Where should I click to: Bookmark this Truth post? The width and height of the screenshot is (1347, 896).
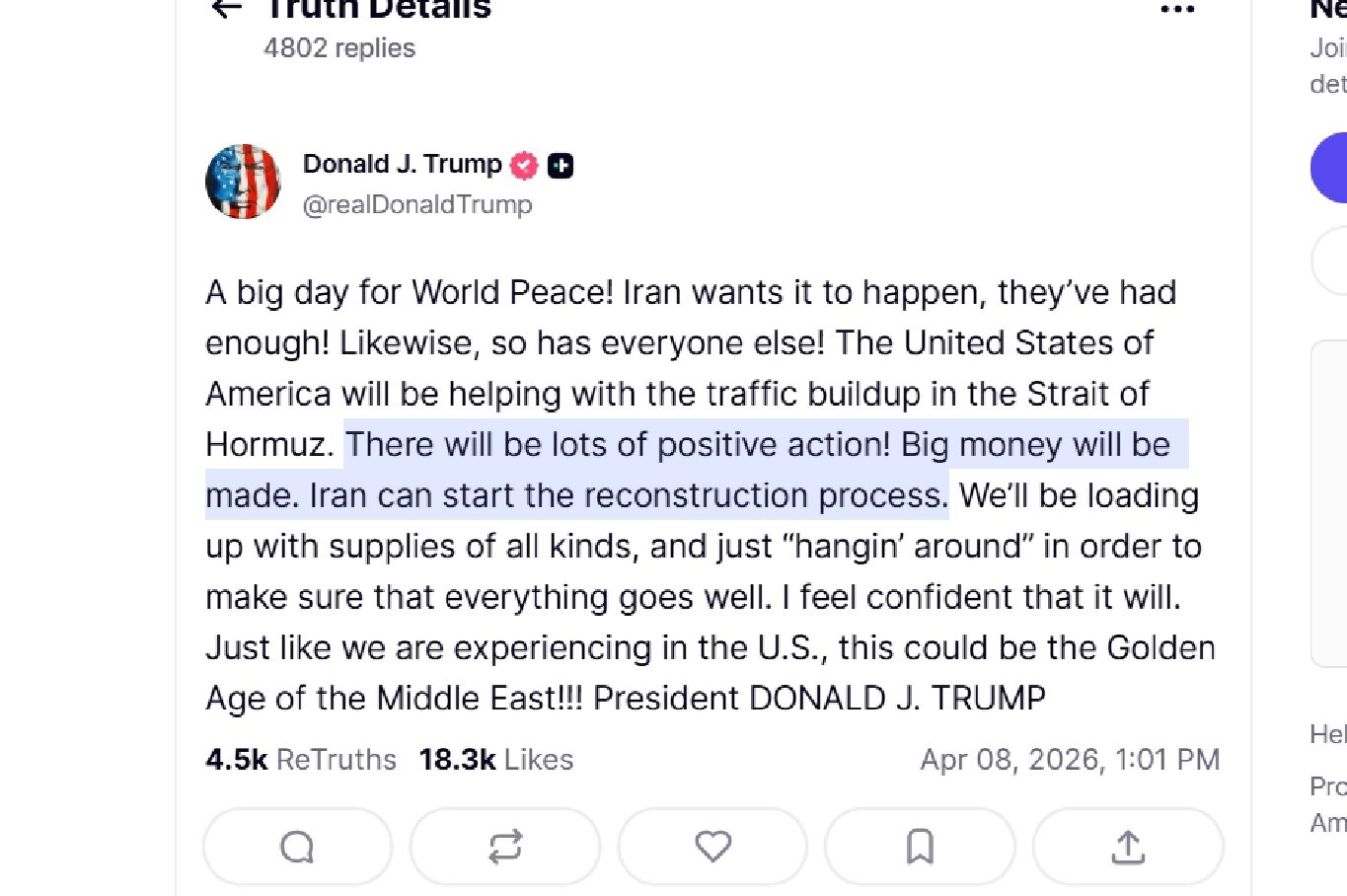tap(920, 847)
